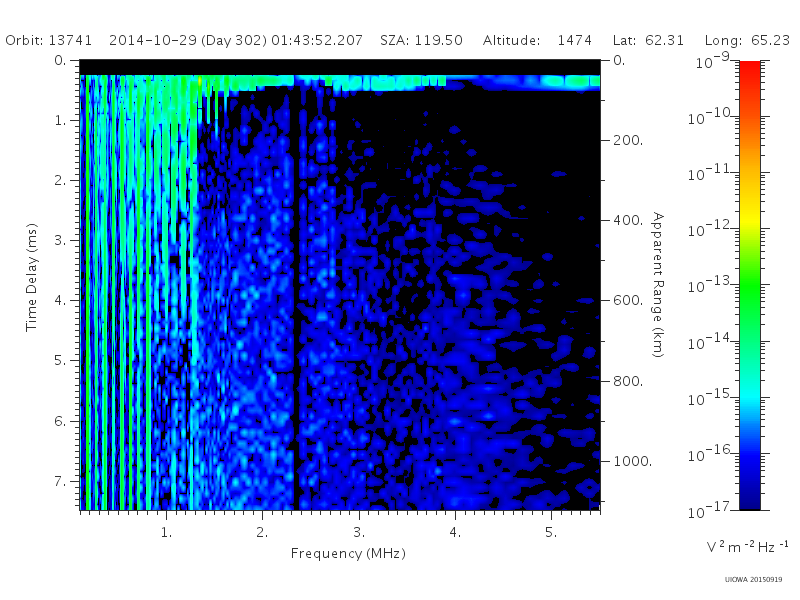Click apparent range tick label '600.'
Viewport: 800px width, 600px height.
[x=628, y=300]
